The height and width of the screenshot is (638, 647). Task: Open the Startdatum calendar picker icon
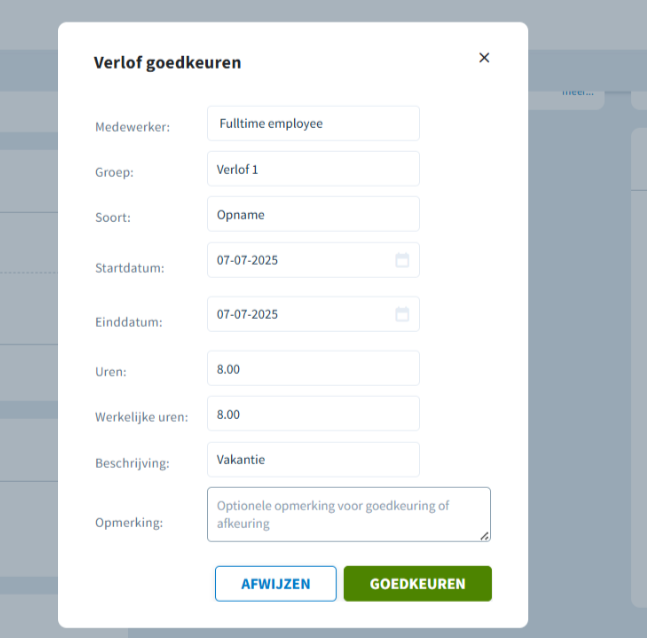pos(402,260)
